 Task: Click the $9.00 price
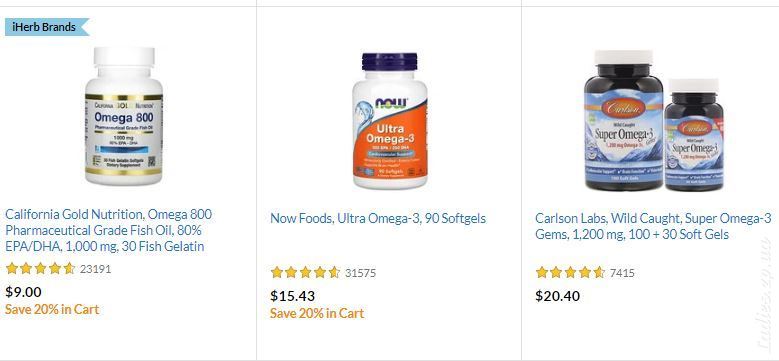pos(23,292)
